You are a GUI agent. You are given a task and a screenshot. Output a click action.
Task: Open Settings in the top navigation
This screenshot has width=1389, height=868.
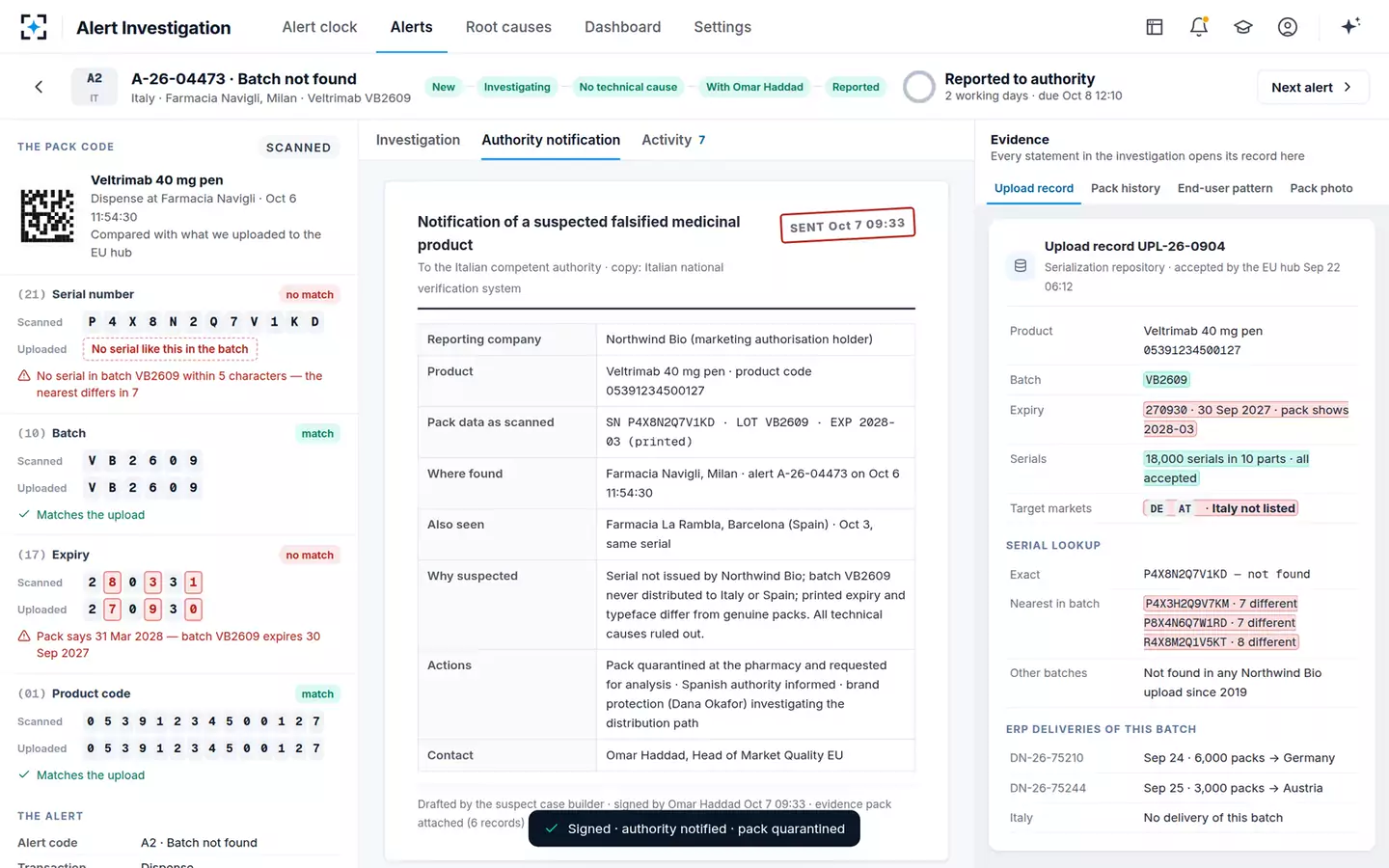tap(722, 27)
